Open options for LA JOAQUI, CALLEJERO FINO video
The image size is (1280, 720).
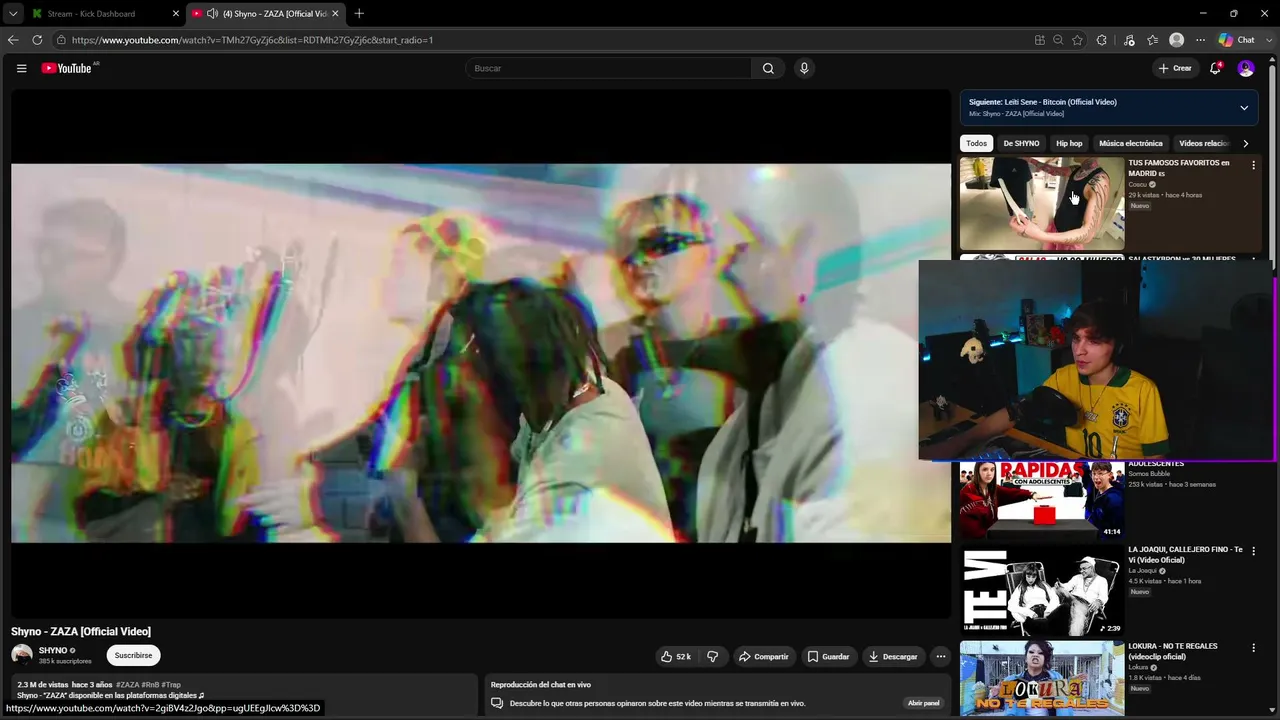click(x=1253, y=551)
